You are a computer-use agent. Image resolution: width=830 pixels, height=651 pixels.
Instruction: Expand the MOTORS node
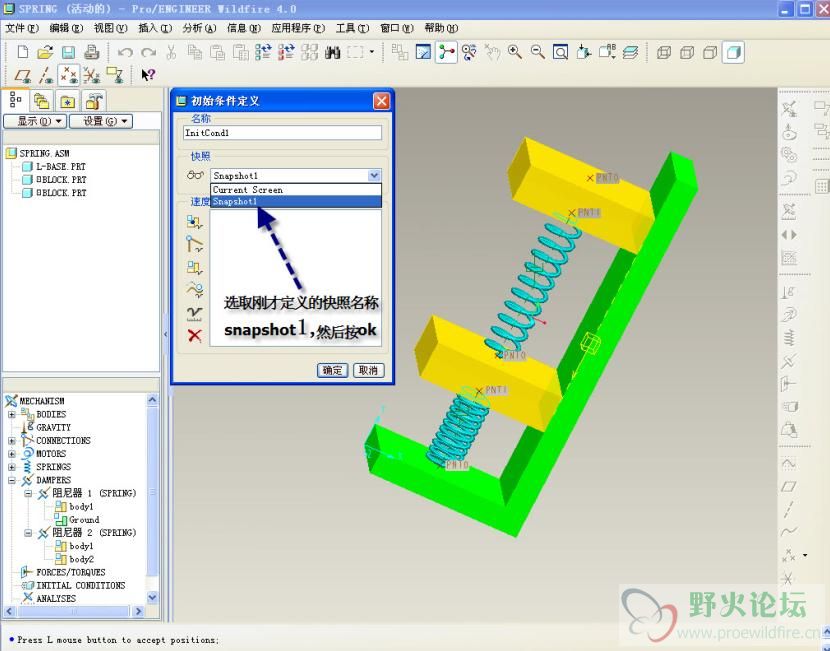(x=12, y=454)
